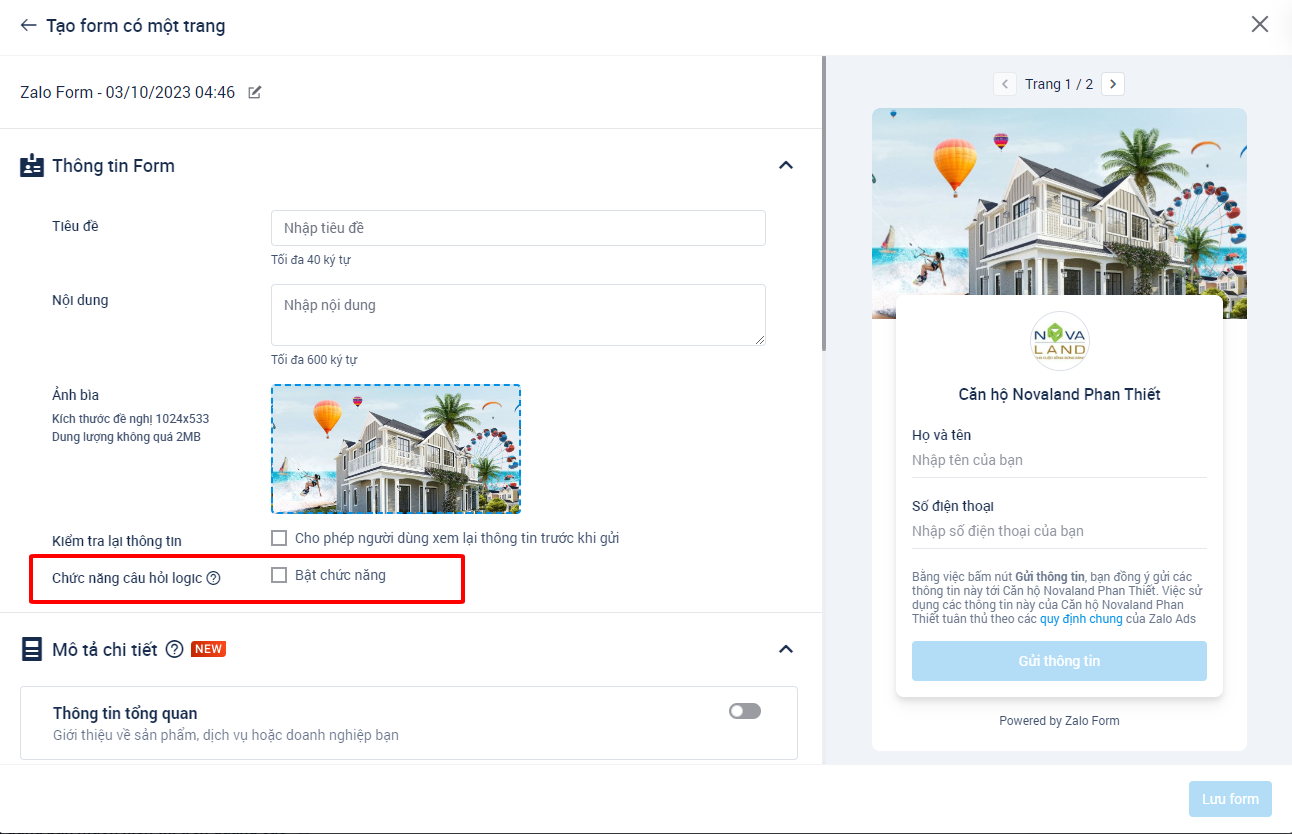Go to previous preview page with left arrow
Image resolution: width=1292 pixels, height=834 pixels.
point(1005,84)
